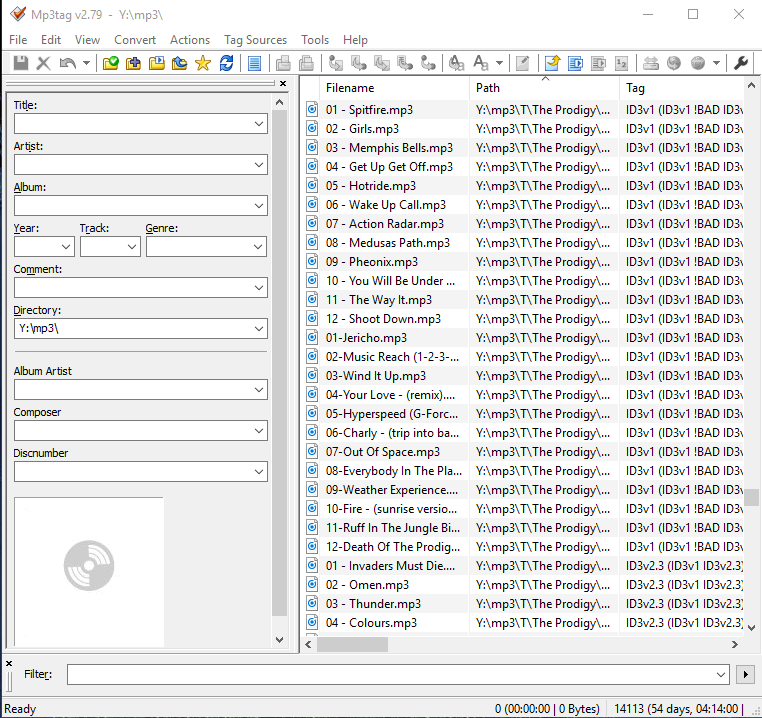762x718 pixels.
Task: Click the folder with blue up arrow icon
Action: point(179,63)
